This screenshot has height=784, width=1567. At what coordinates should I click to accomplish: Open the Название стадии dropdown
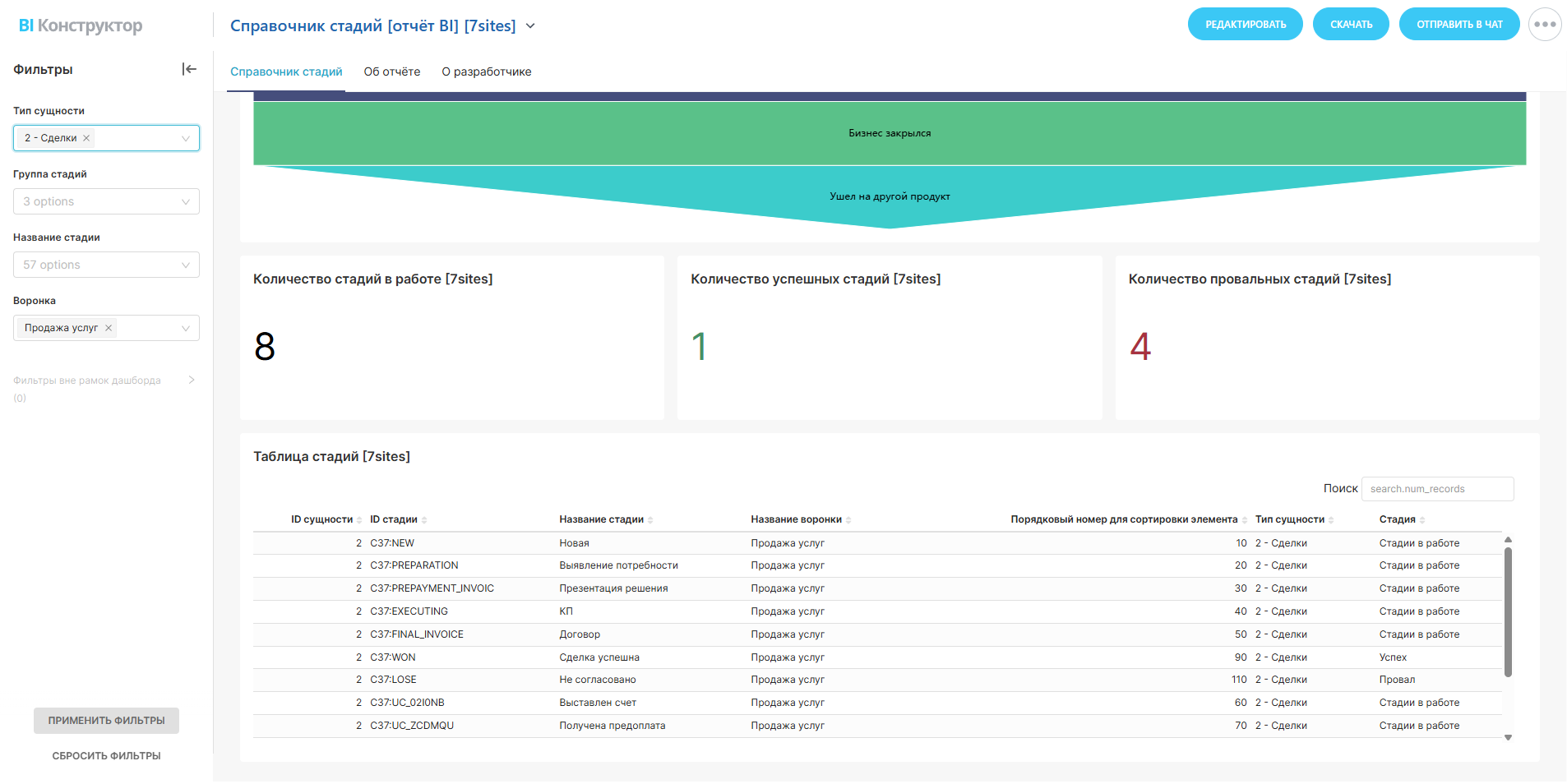coord(106,265)
